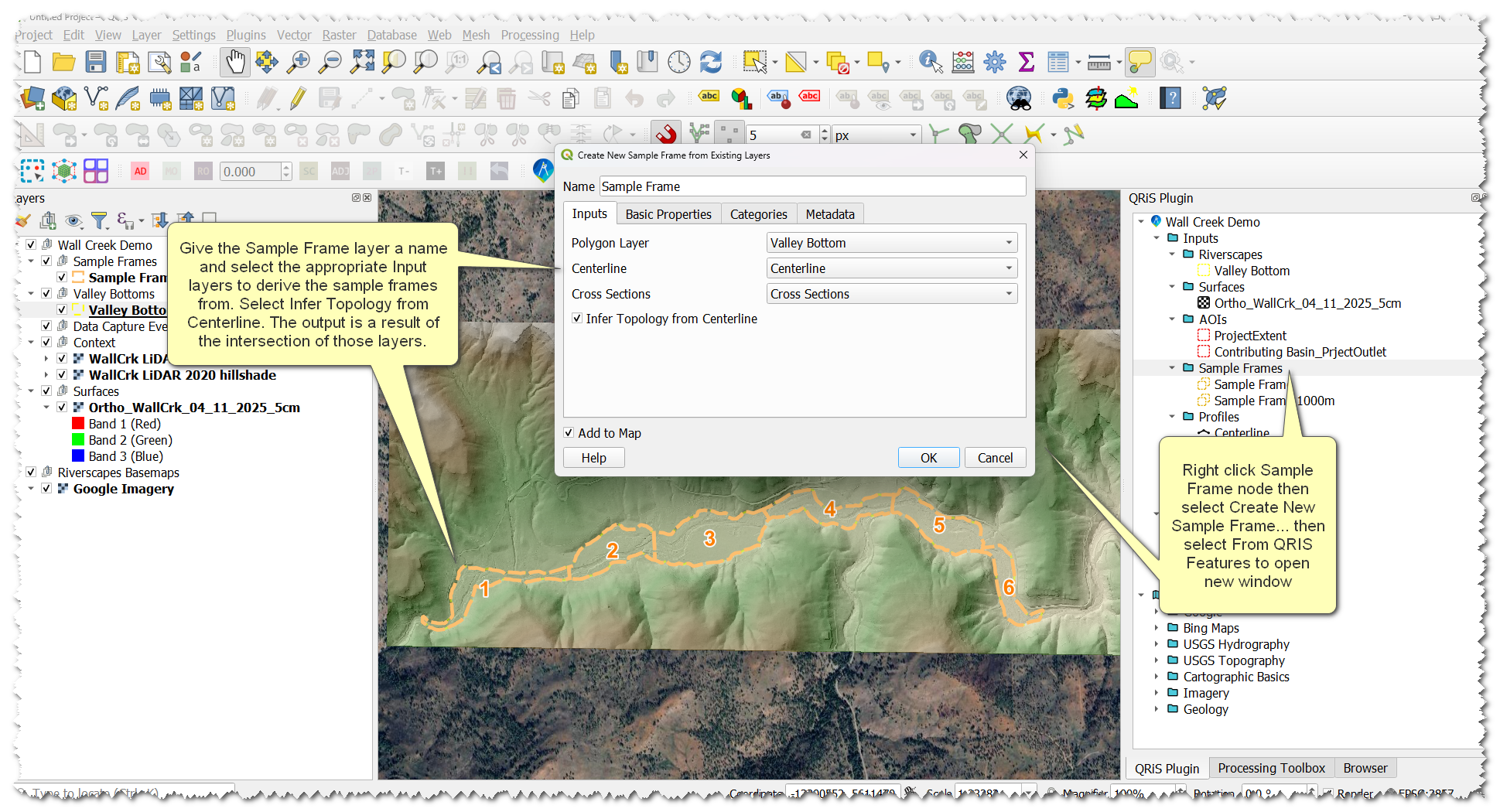Uncheck the Add to Map checkbox
The height and width of the screenshot is (812, 1500).
(569, 433)
